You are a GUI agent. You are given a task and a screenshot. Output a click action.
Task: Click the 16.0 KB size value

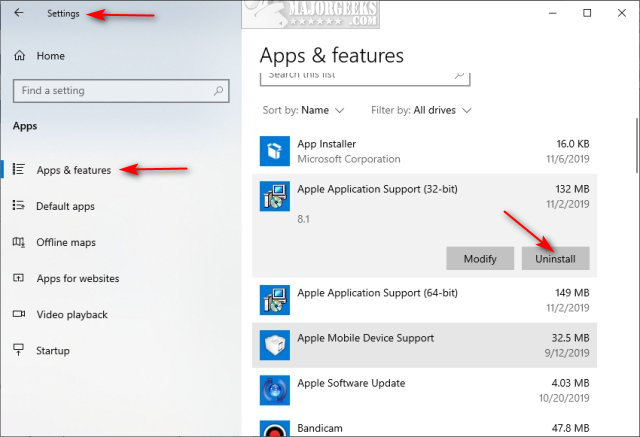(573, 144)
